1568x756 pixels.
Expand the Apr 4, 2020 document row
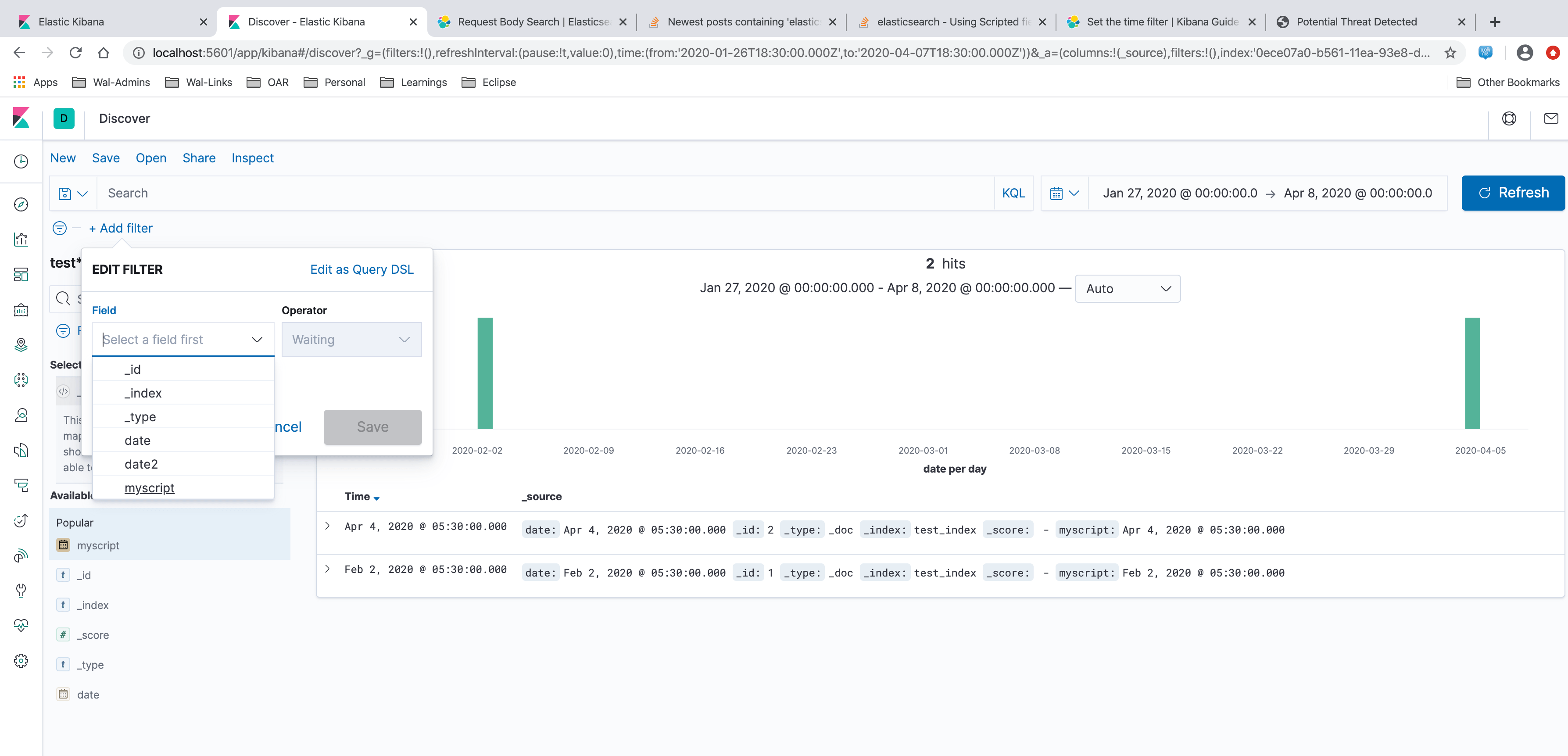327,526
